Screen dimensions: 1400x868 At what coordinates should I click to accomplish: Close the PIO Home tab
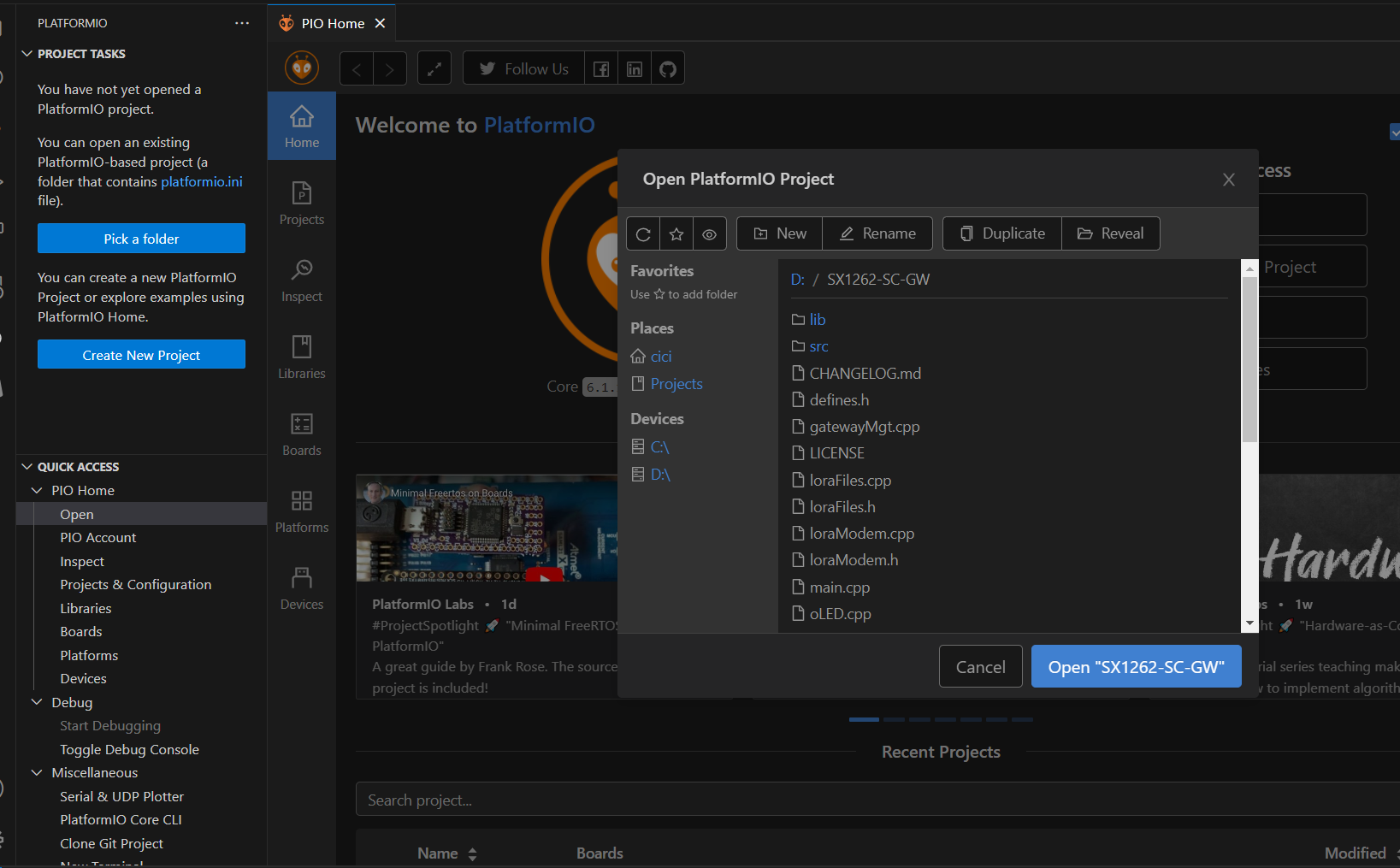(x=381, y=23)
